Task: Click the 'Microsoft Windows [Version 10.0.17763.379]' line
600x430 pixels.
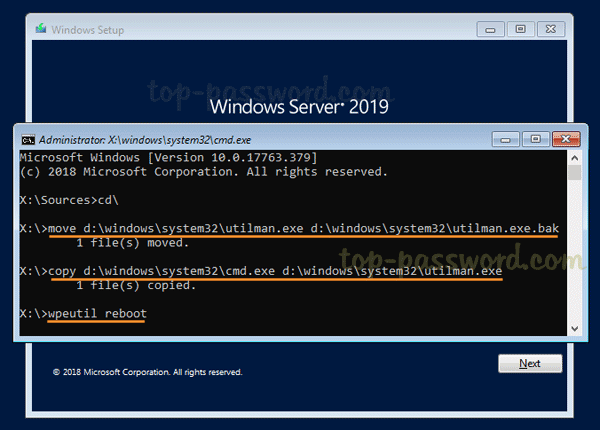Action: tap(168, 158)
